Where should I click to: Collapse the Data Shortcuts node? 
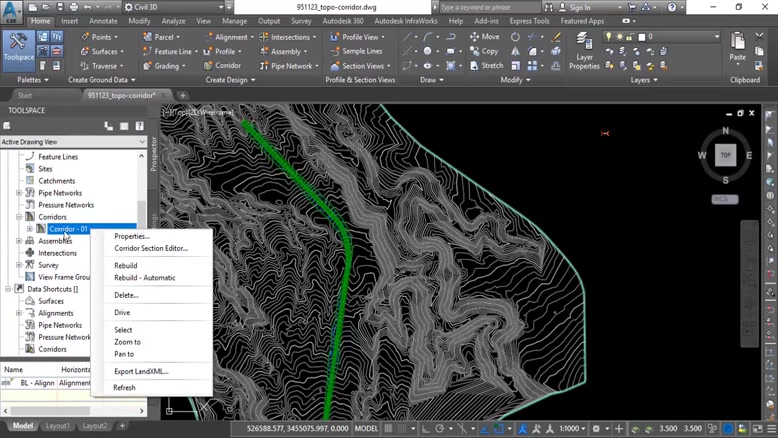pos(8,289)
